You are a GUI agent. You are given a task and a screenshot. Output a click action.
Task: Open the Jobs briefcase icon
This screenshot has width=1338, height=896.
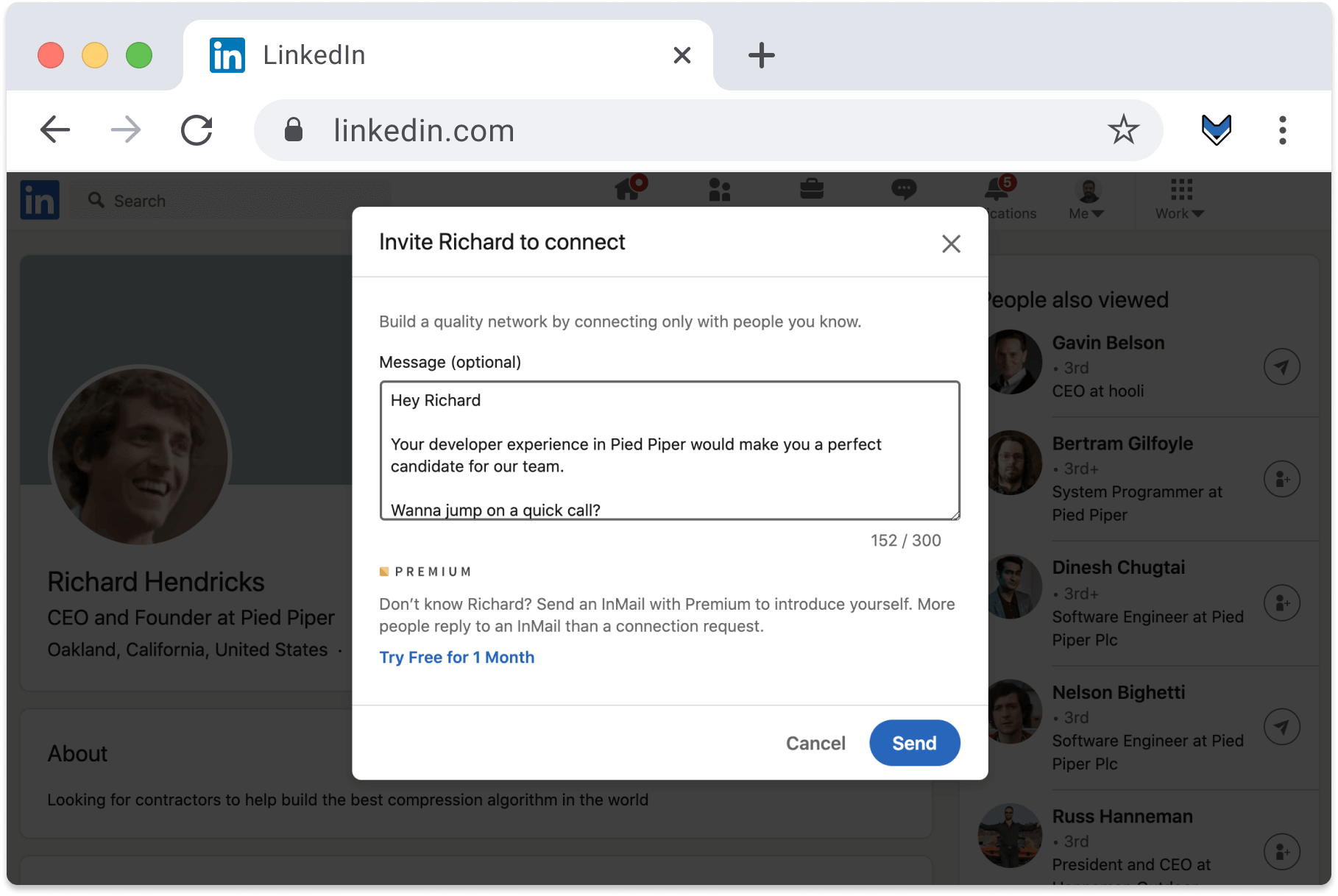pyautogui.click(x=812, y=189)
